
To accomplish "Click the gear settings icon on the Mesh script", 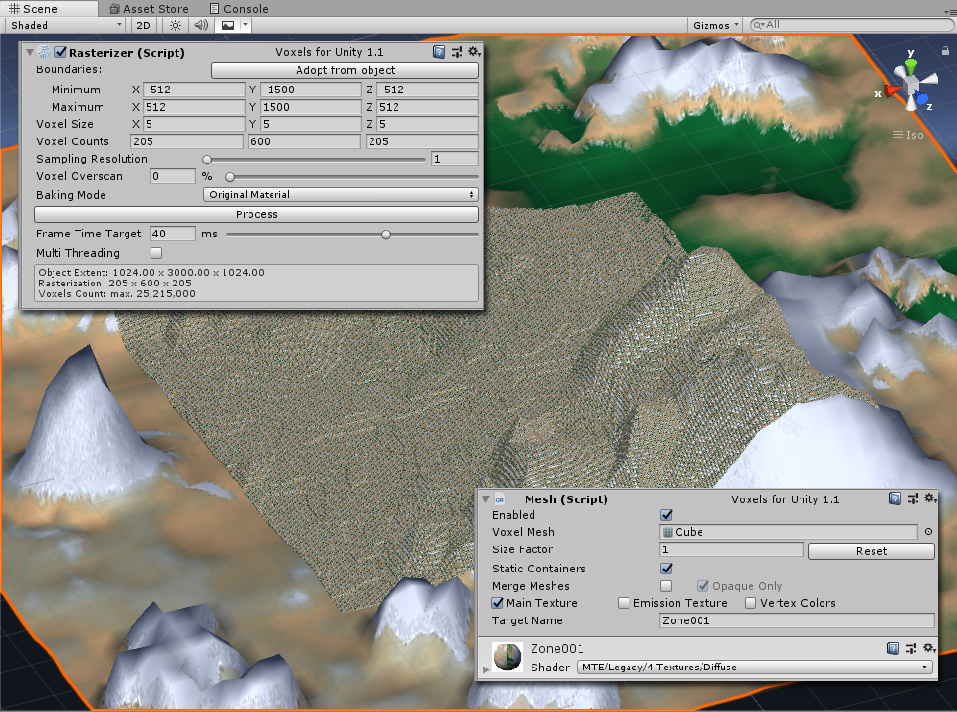I will coord(930,498).
